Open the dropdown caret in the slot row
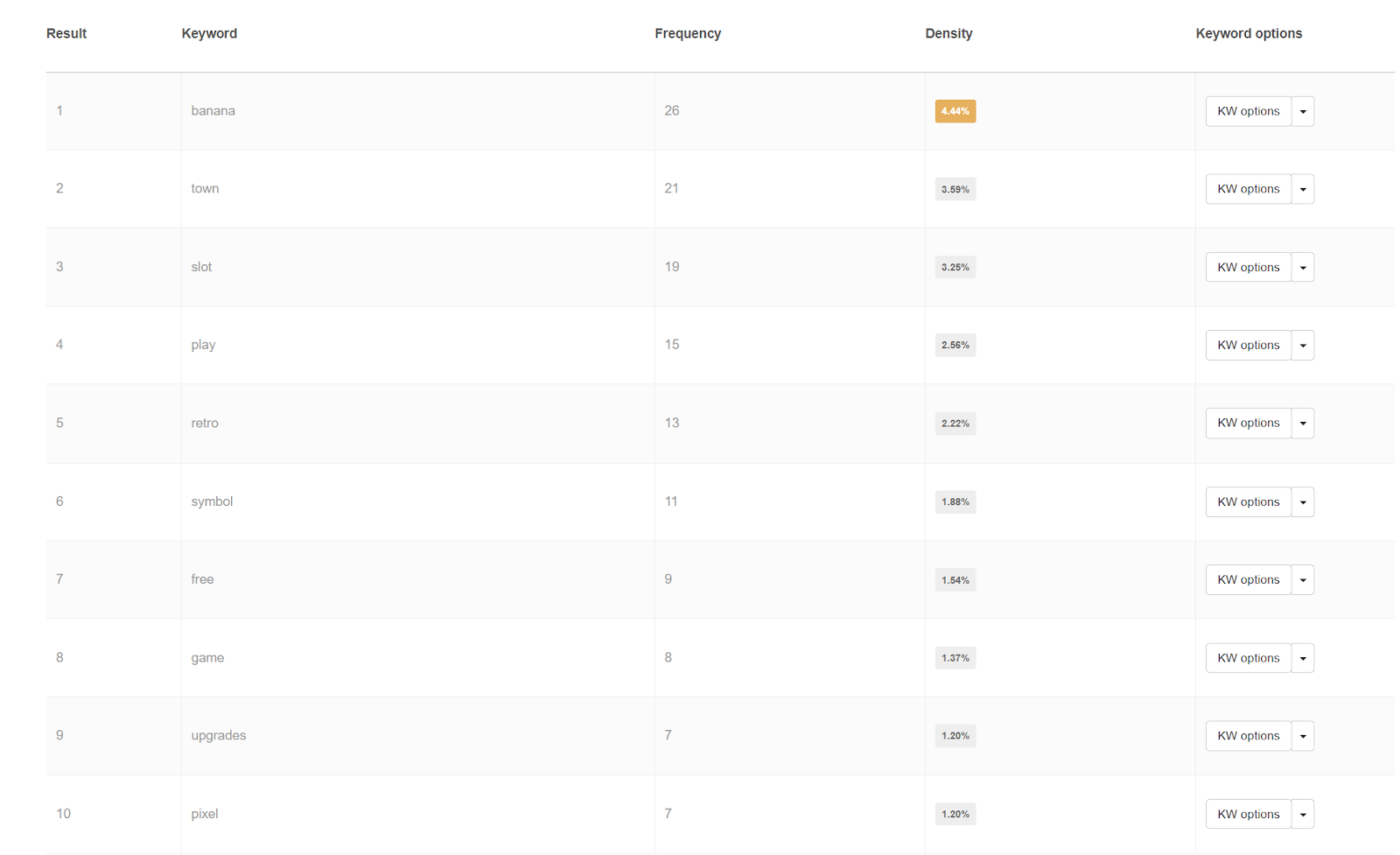The height and width of the screenshot is (855, 1400). 1302,267
